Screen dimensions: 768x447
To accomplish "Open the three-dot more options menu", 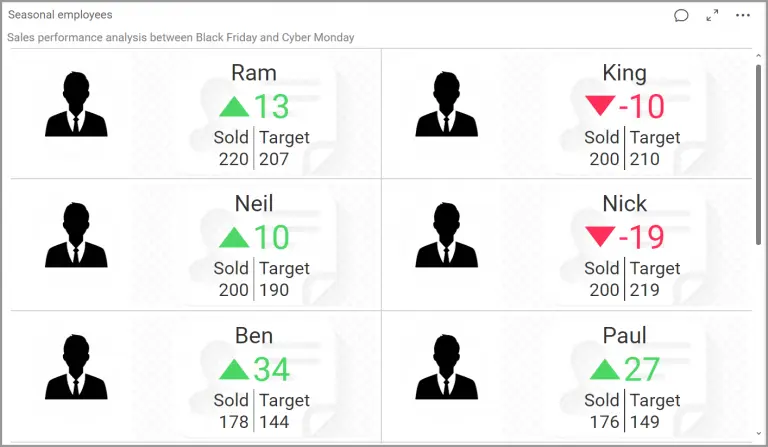I will pos(742,15).
